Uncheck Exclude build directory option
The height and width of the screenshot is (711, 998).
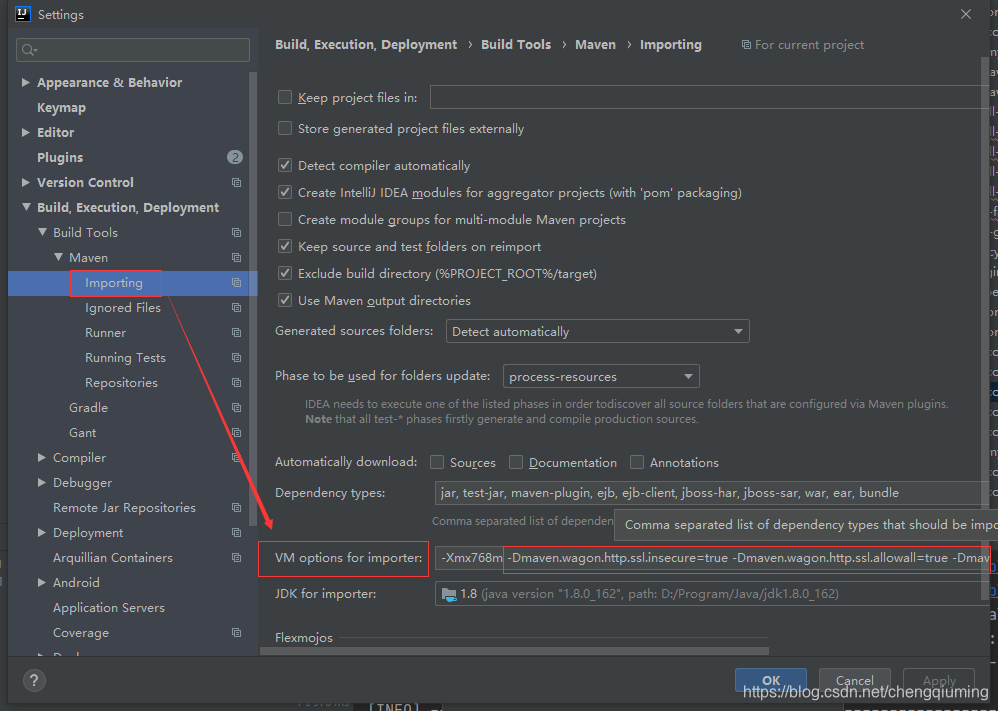(285, 274)
